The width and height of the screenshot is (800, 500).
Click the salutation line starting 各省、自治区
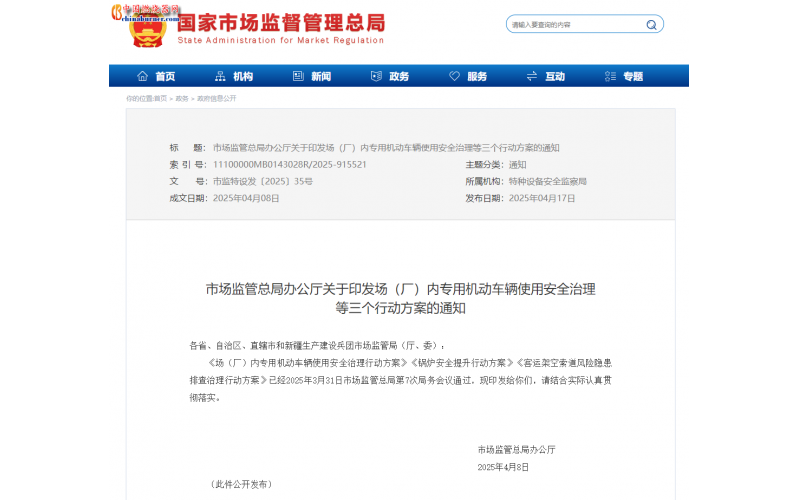[316, 346]
